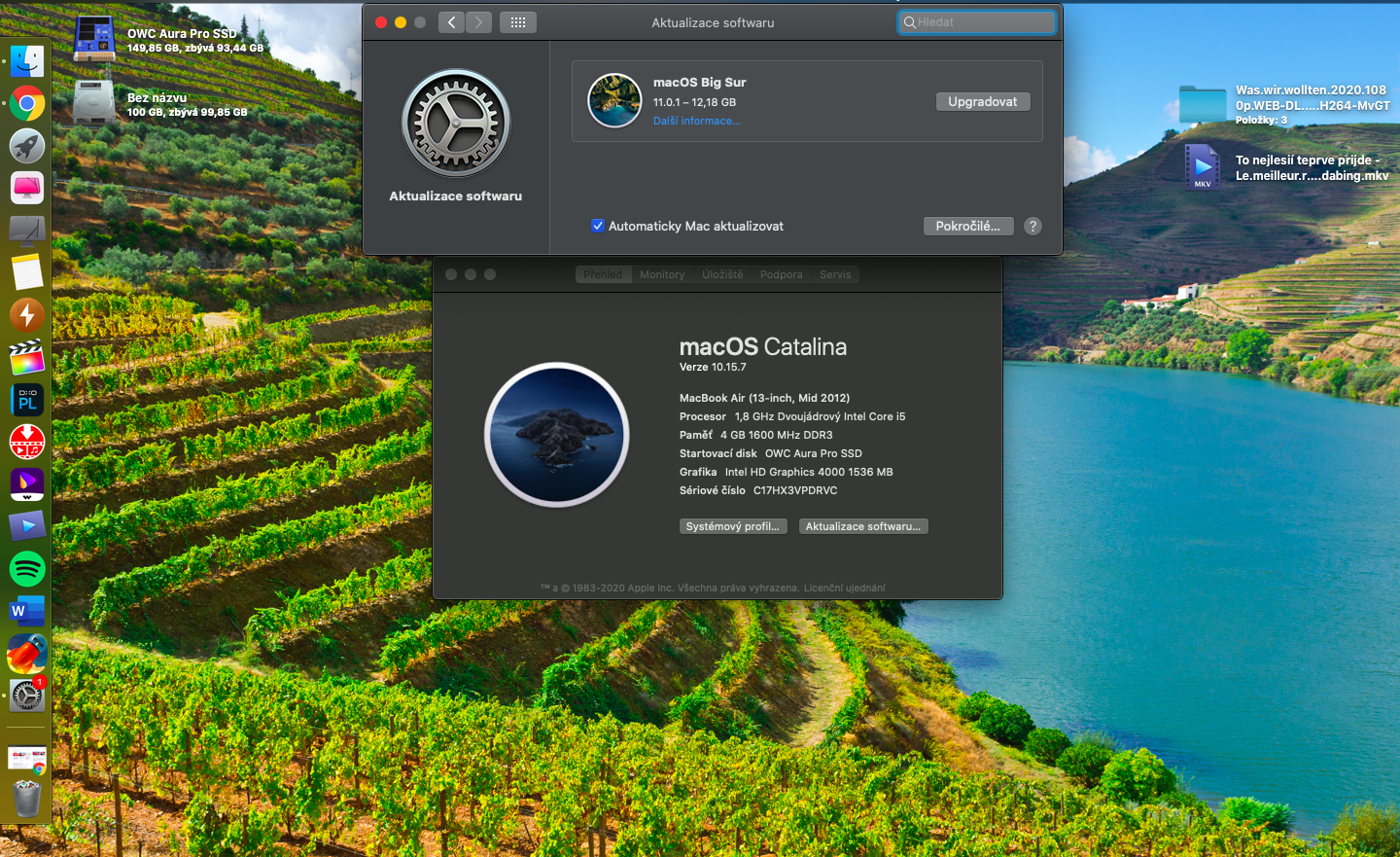The image size is (1400, 857).
Task: Click the Aktualizace softwaru gear icon
Action: [x=456, y=124]
